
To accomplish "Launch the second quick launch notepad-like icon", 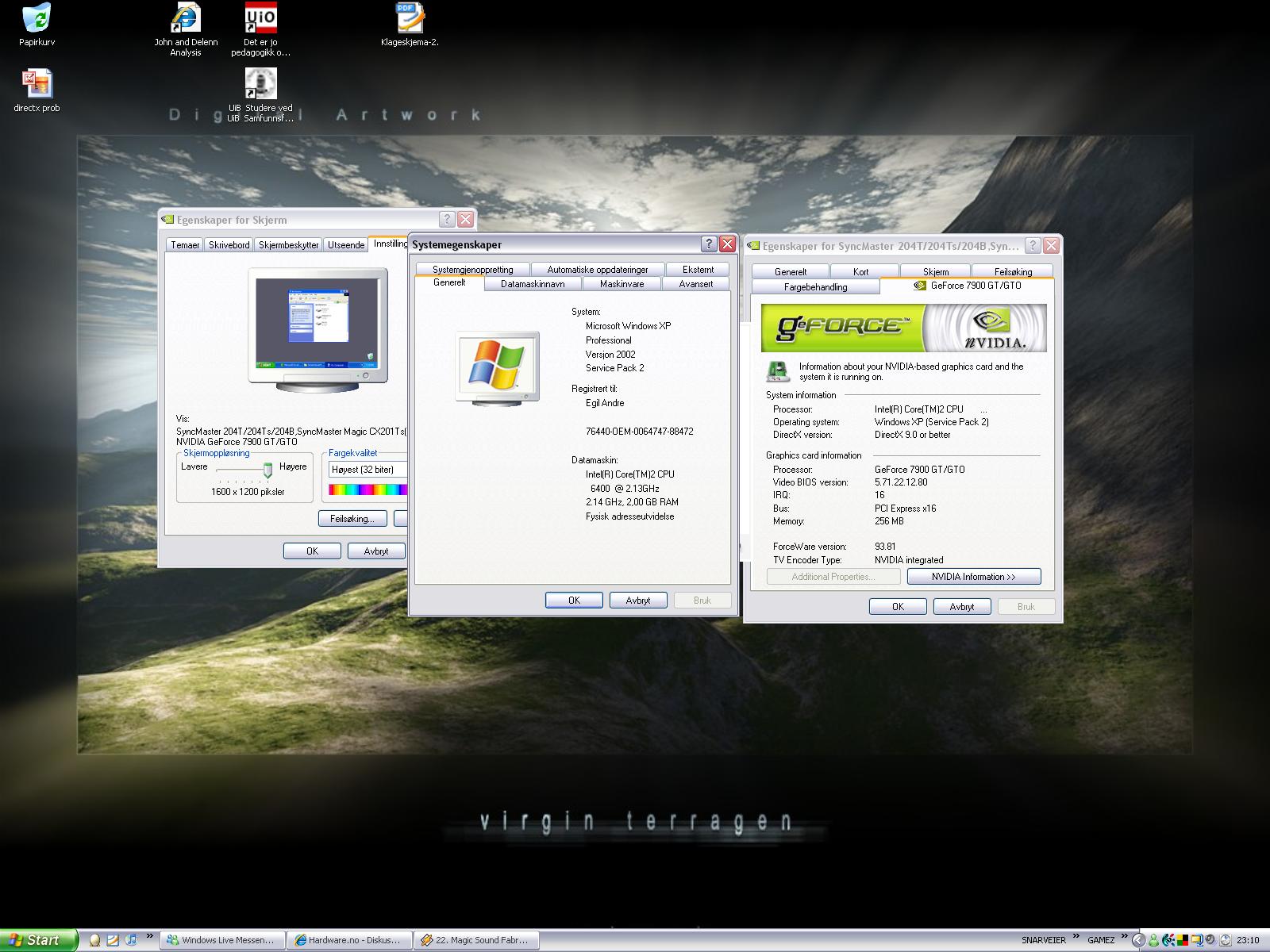I will [113, 940].
